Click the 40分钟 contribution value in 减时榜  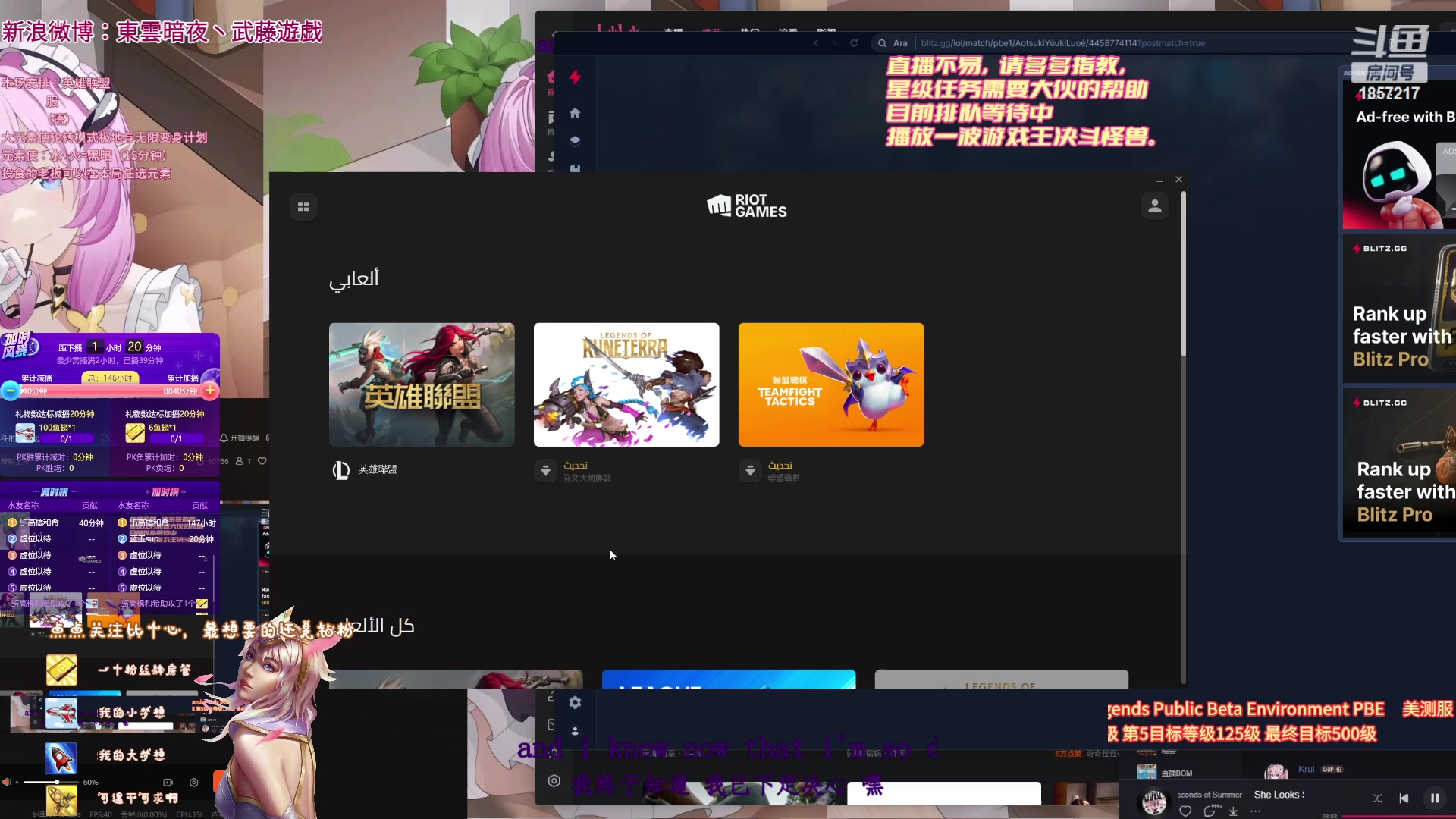(x=91, y=523)
